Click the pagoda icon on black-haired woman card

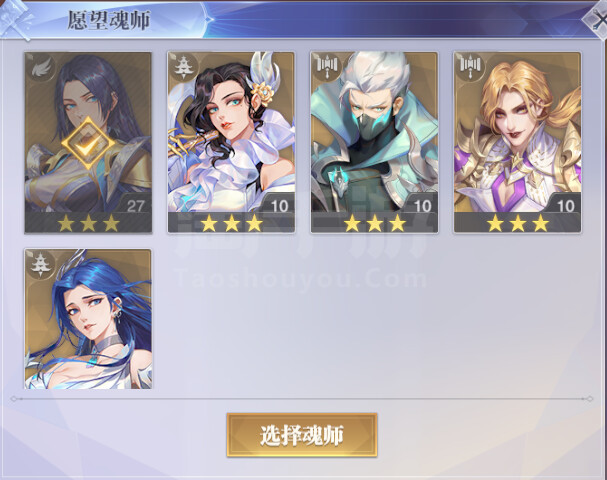click(x=183, y=68)
